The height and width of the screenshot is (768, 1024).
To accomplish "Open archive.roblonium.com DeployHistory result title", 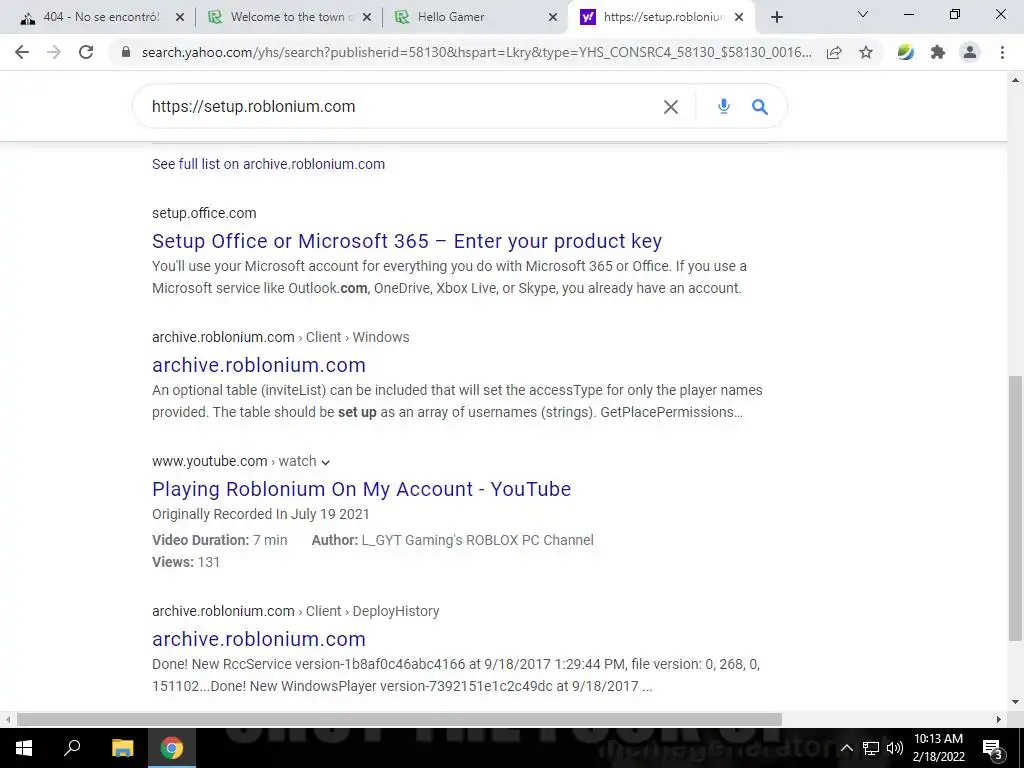I will pos(259,639).
